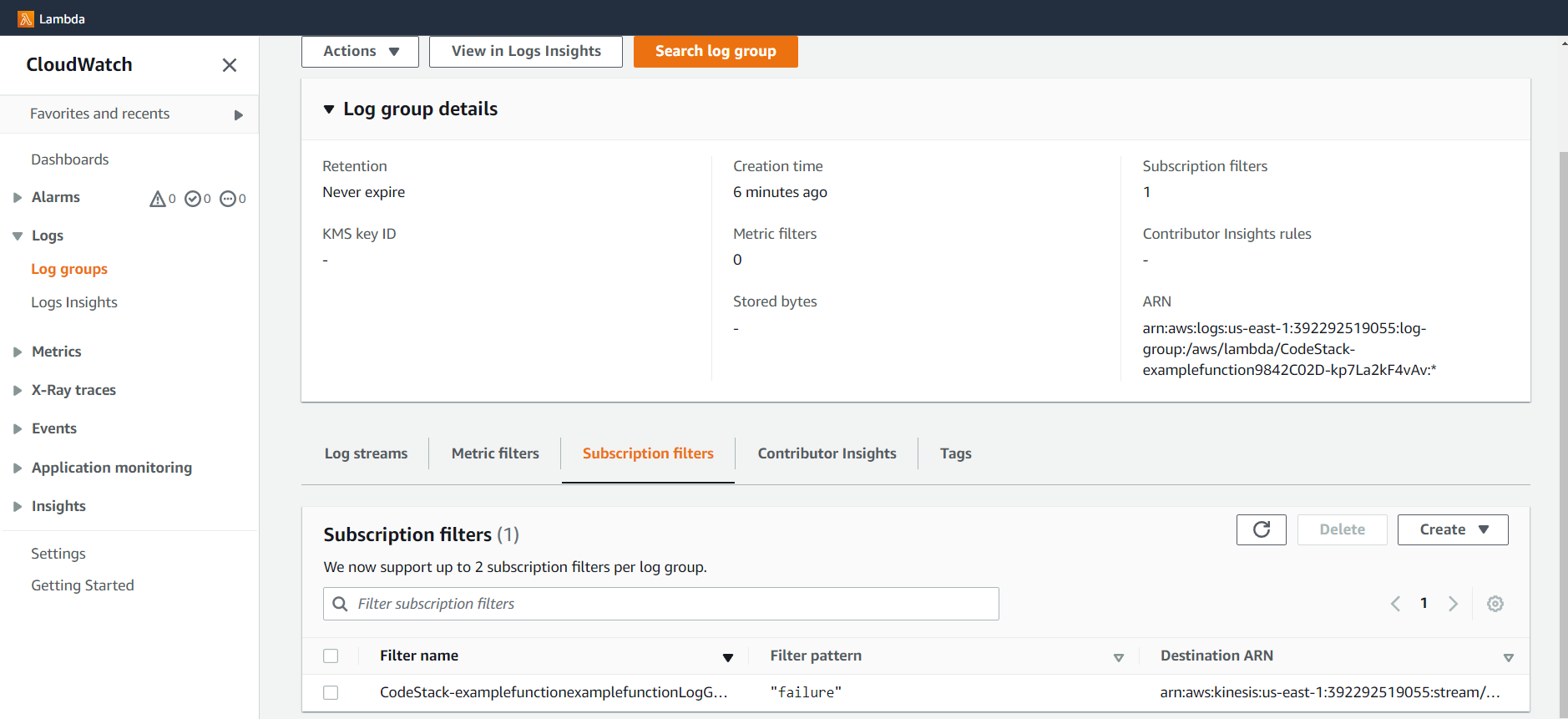Open Settings in sidebar
Image resolution: width=1568 pixels, height=719 pixels.
pos(58,554)
